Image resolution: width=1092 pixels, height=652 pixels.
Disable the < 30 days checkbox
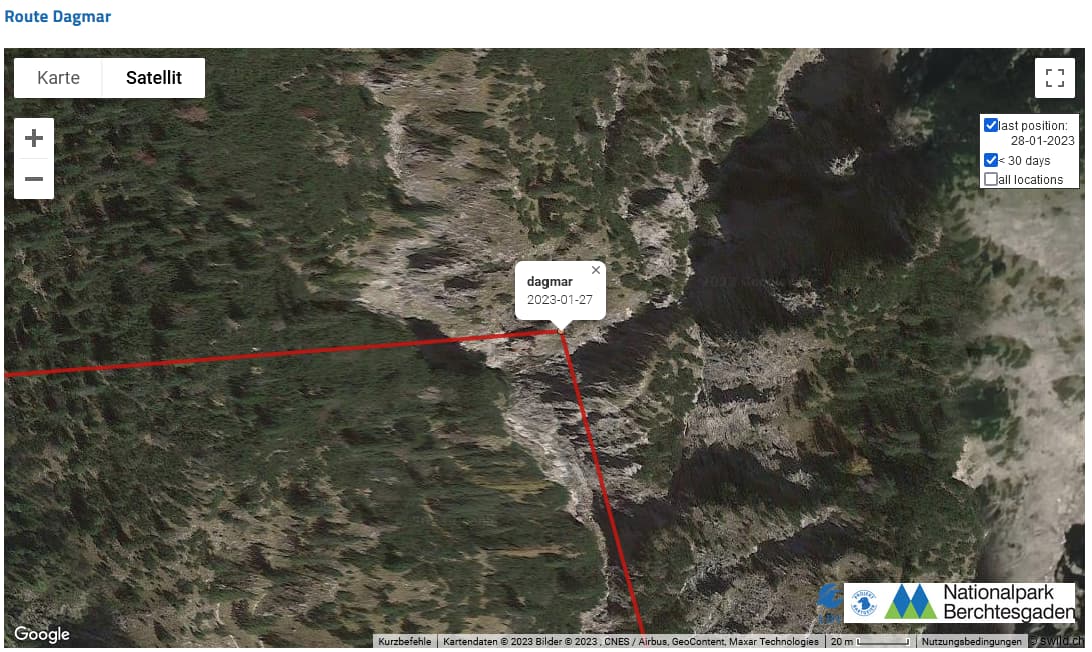[x=990, y=160]
